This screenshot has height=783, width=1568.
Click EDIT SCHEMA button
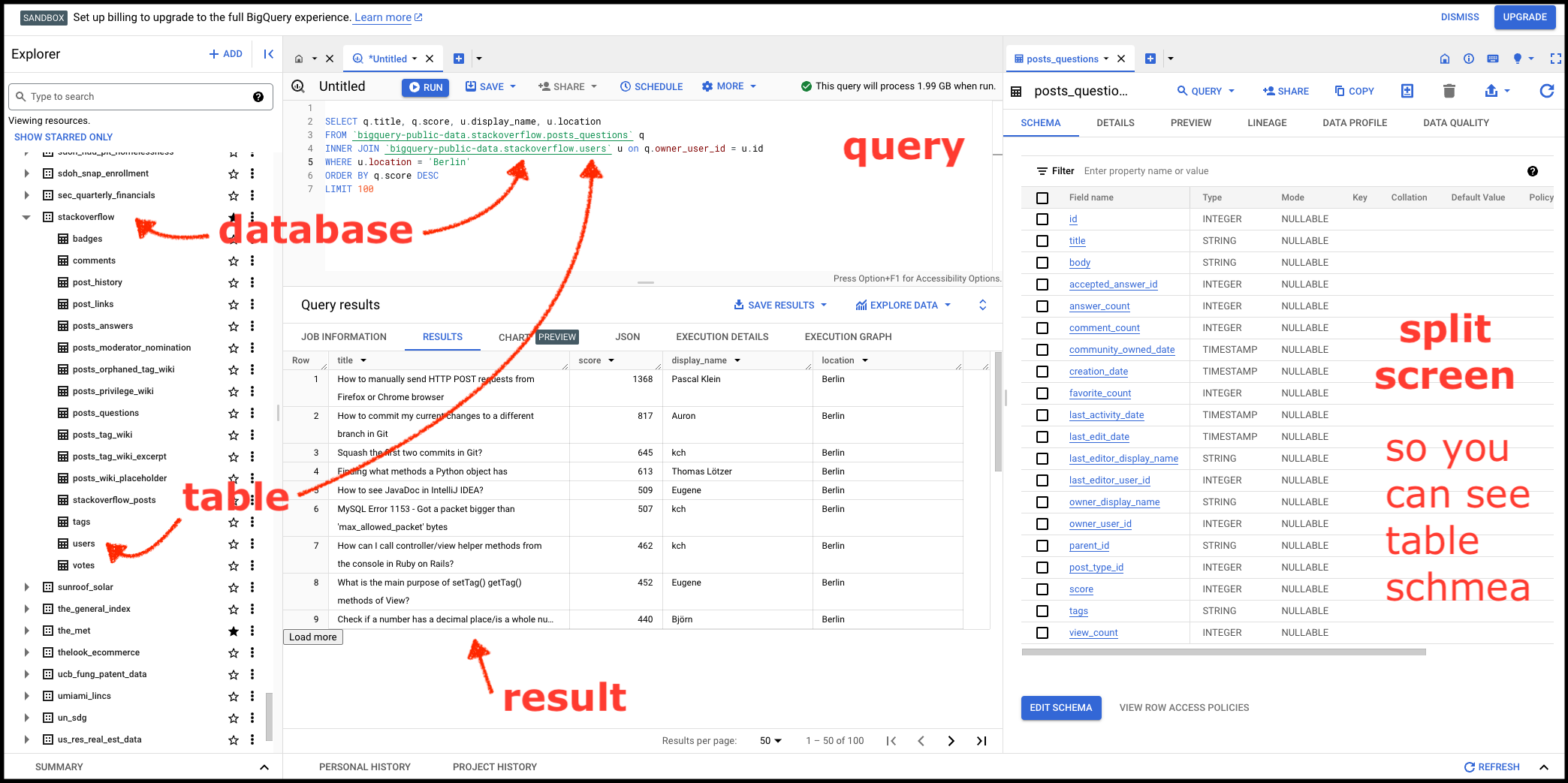coord(1061,709)
